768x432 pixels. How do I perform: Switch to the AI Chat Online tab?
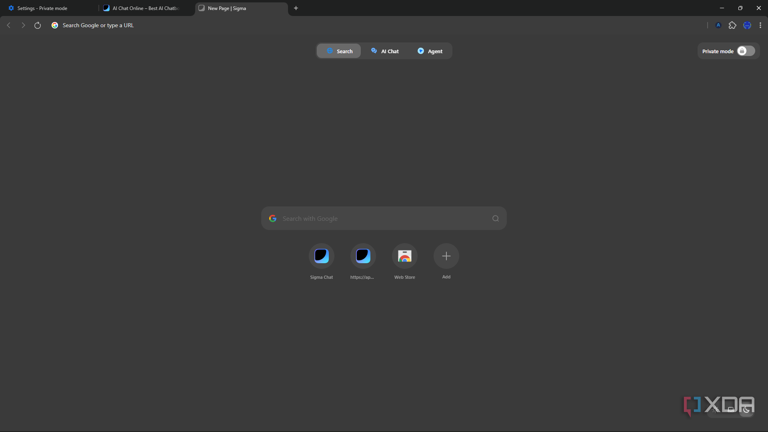click(x=145, y=8)
